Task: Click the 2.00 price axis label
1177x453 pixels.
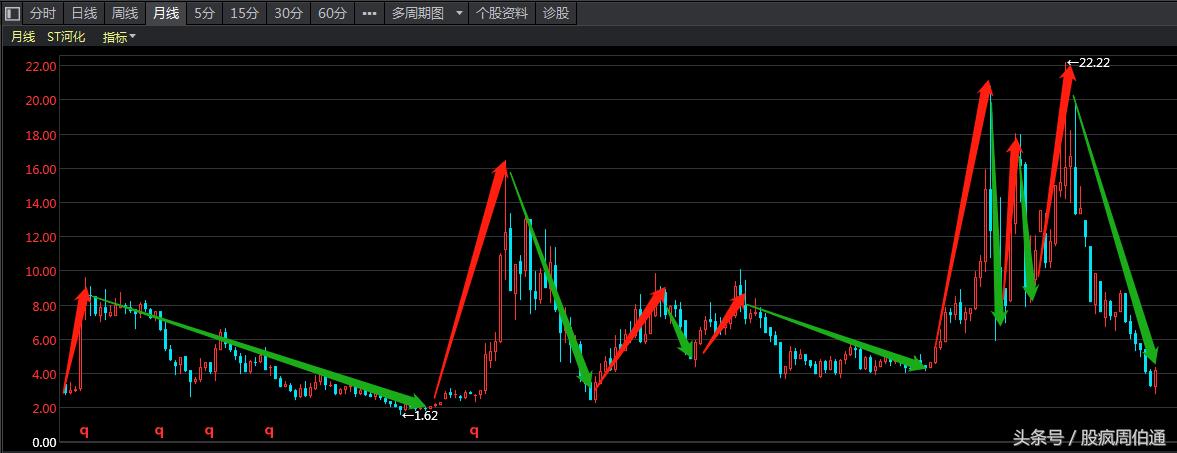Action: (44, 408)
